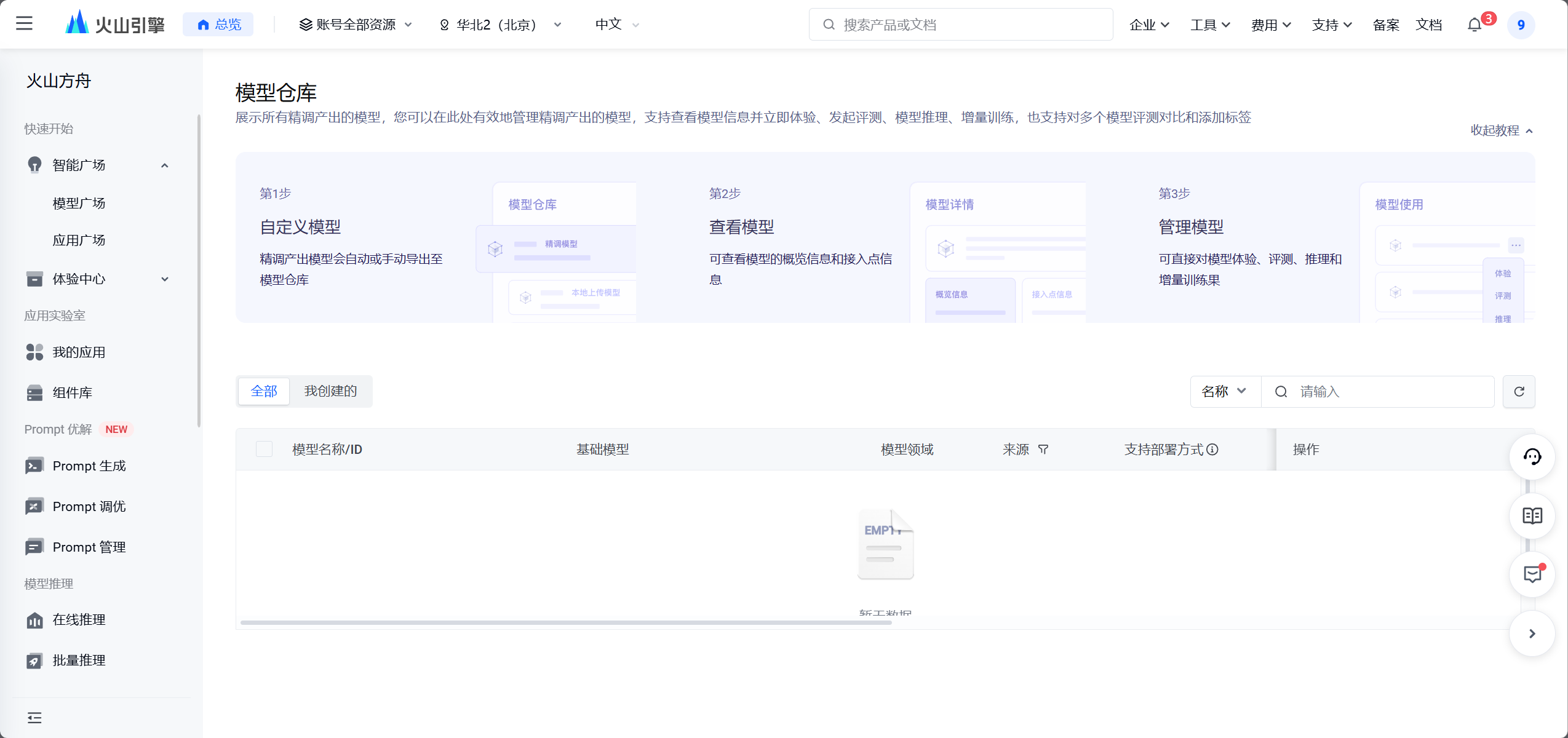The width and height of the screenshot is (1568, 738).
Task: Open the feedback message icon
Action: (1532, 574)
